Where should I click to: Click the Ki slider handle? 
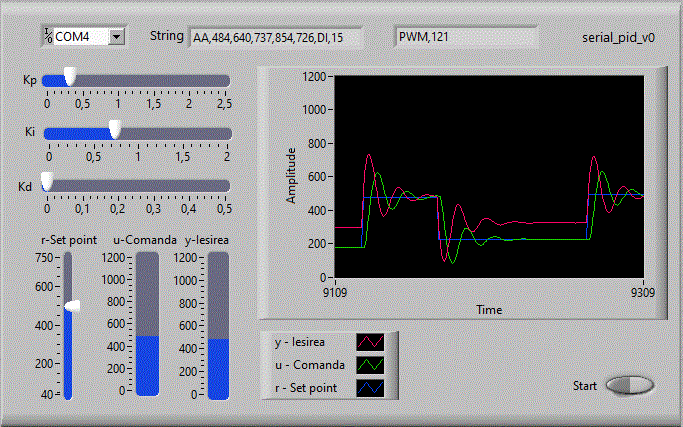(115, 130)
